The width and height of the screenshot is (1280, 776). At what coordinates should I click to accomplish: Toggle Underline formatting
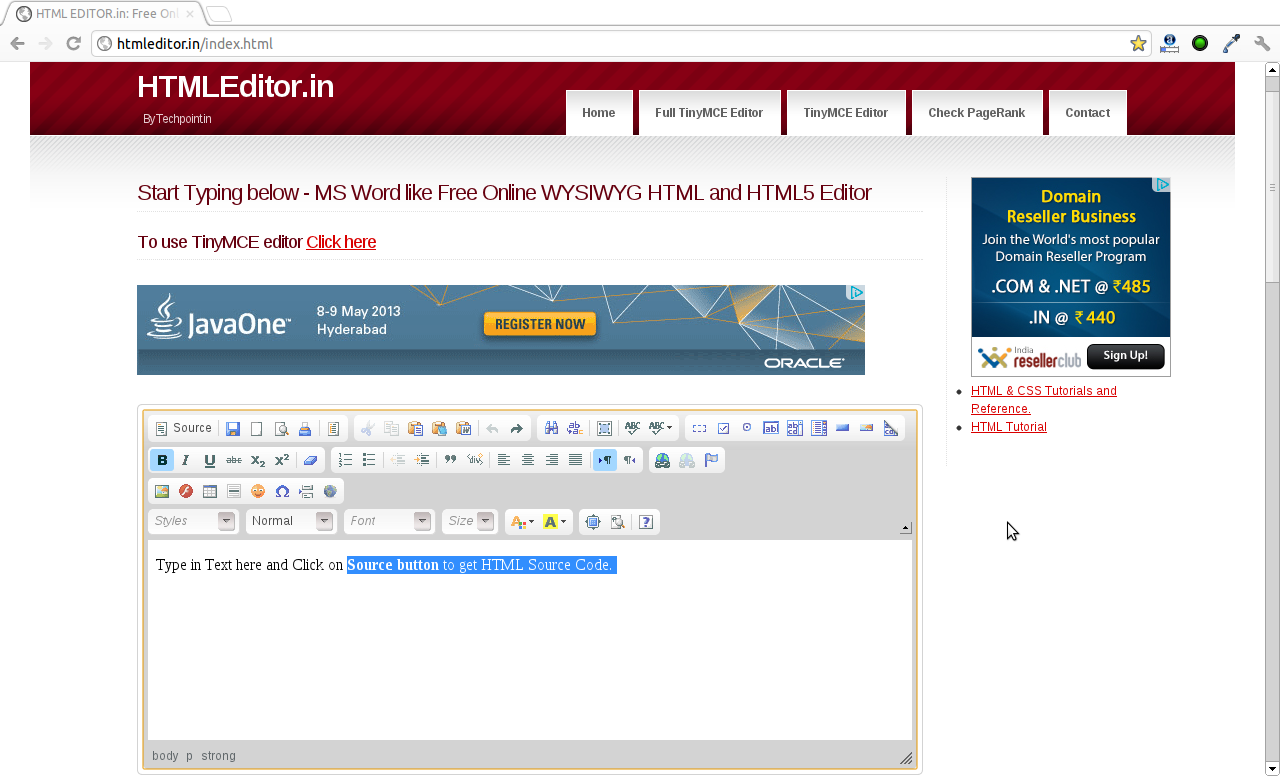(x=209, y=460)
